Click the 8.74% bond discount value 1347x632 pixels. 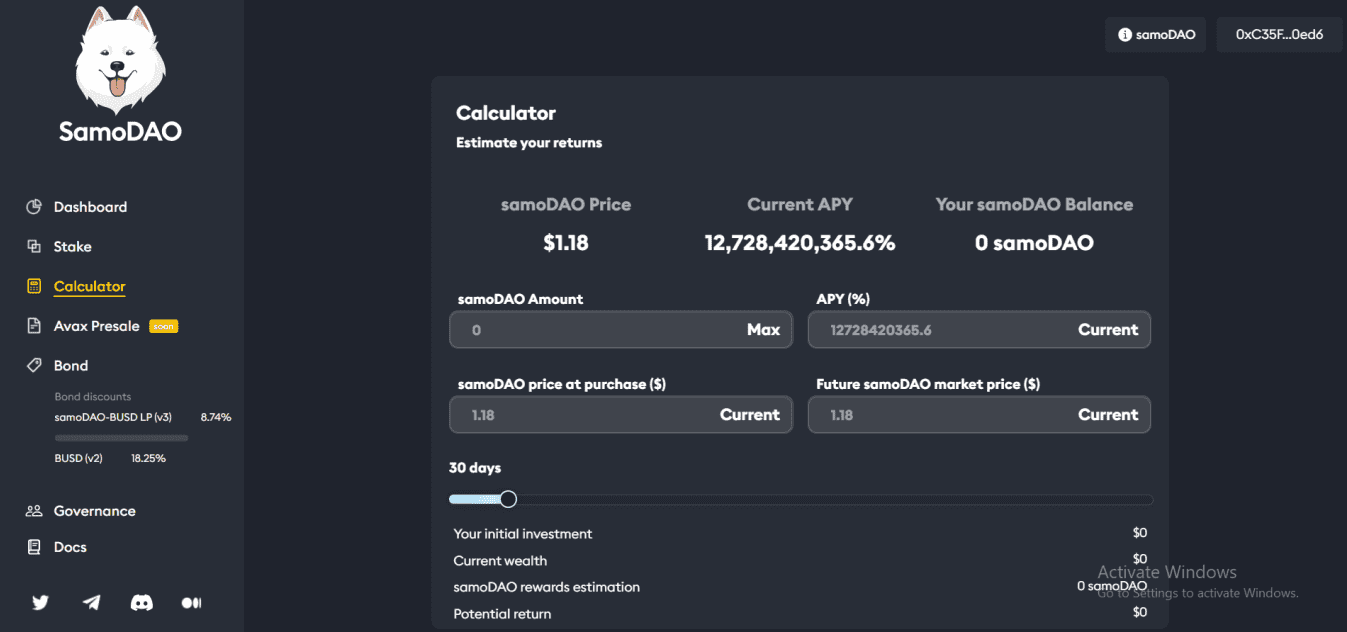(216, 417)
